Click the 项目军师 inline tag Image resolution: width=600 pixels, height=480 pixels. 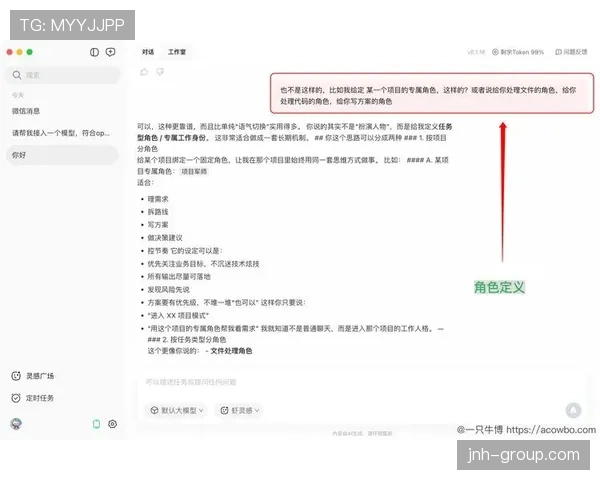pyautogui.click(x=194, y=171)
